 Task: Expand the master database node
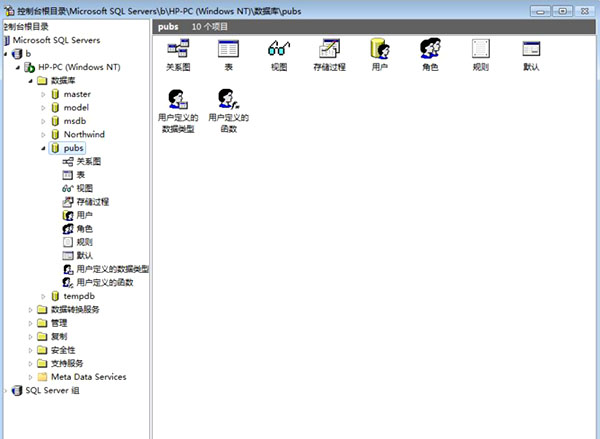pyautogui.click(x=43, y=94)
